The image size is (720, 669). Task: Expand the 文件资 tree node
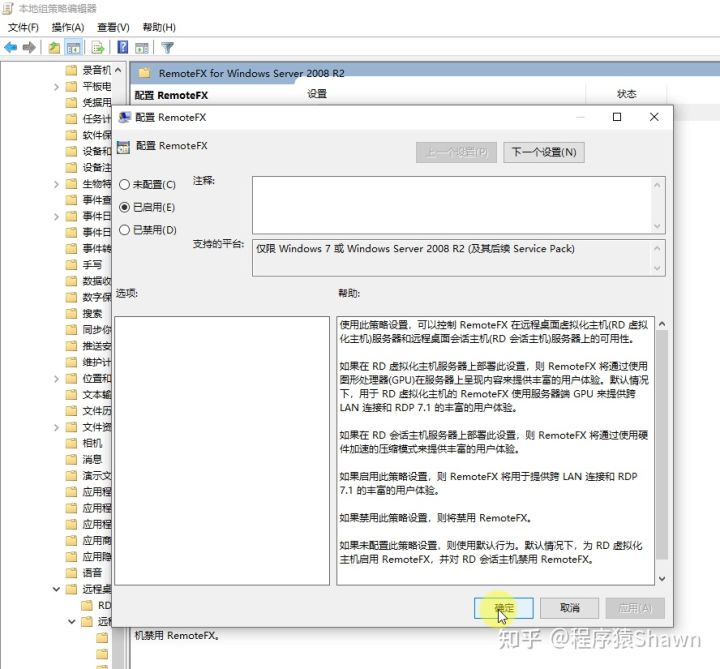click(56, 427)
